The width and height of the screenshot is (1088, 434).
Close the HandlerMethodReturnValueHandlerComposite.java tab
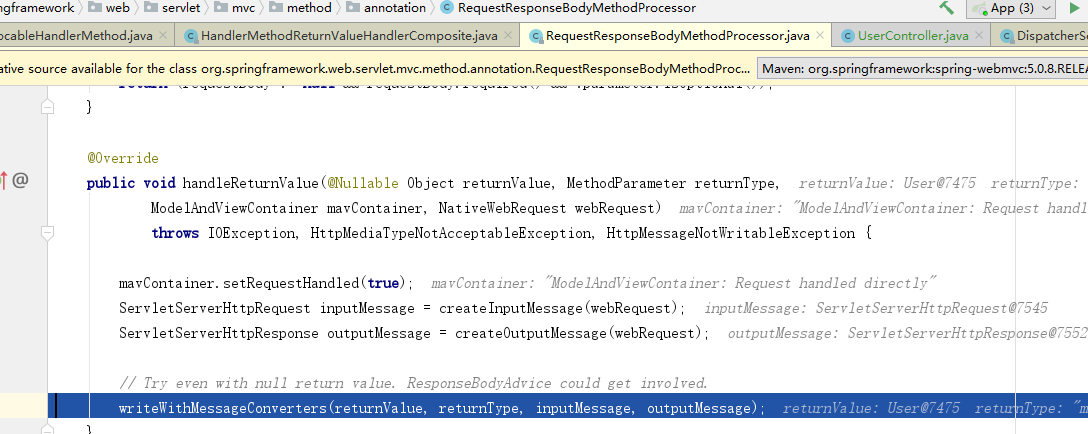pyautogui.click(x=509, y=36)
